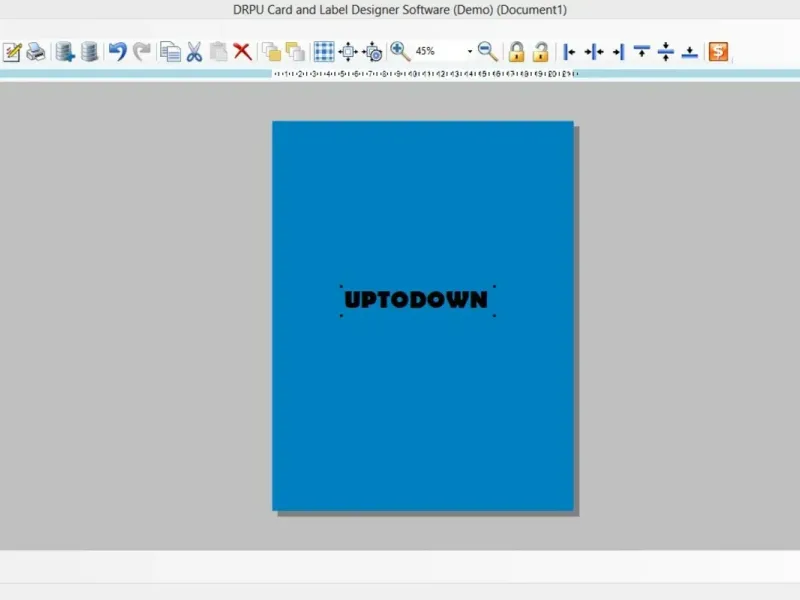
Task: Bring the selected object to front
Action: pyautogui.click(x=271, y=52)
